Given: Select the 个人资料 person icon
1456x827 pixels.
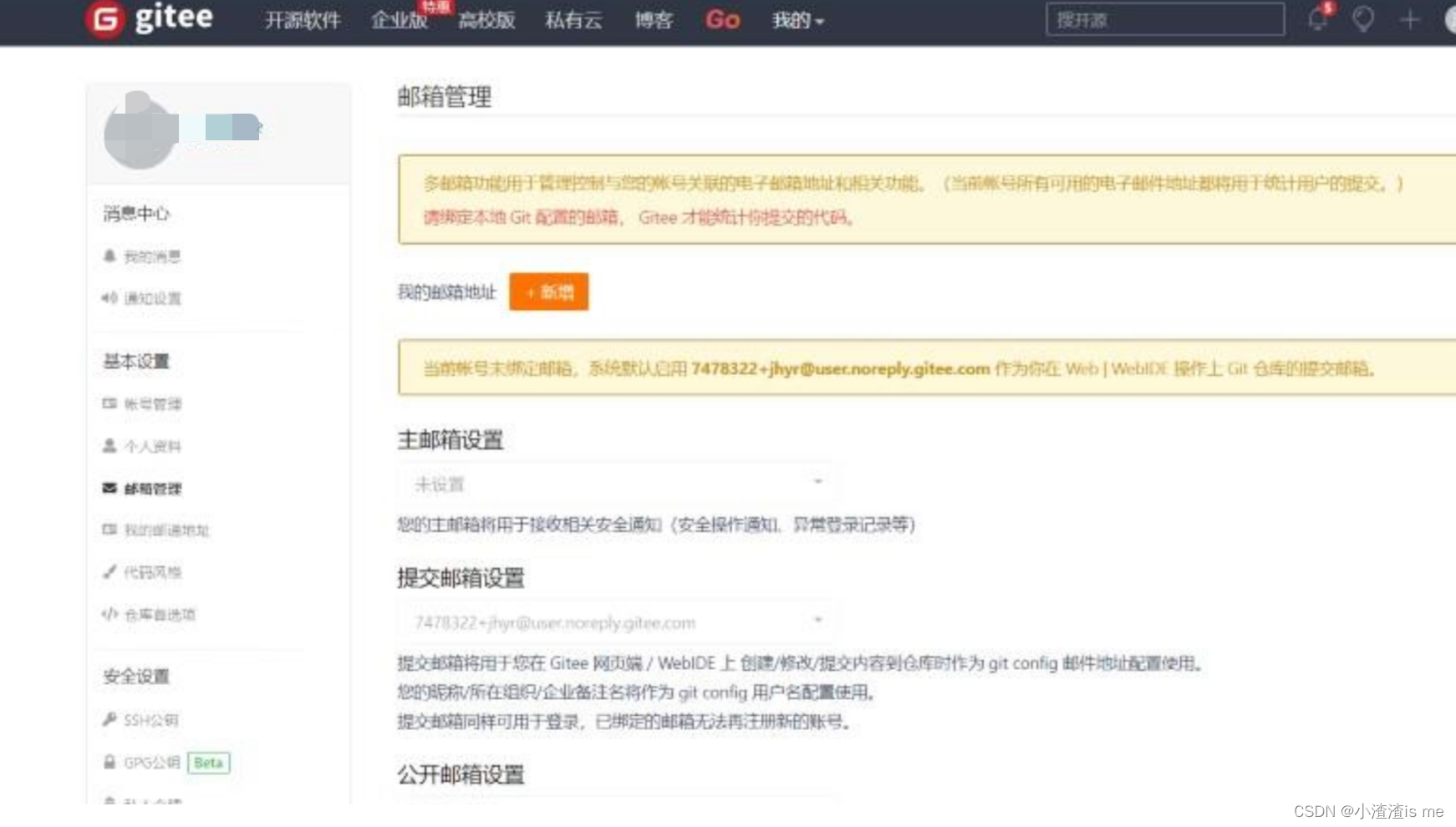Looking at the screenshot, I should pos(109,446).
